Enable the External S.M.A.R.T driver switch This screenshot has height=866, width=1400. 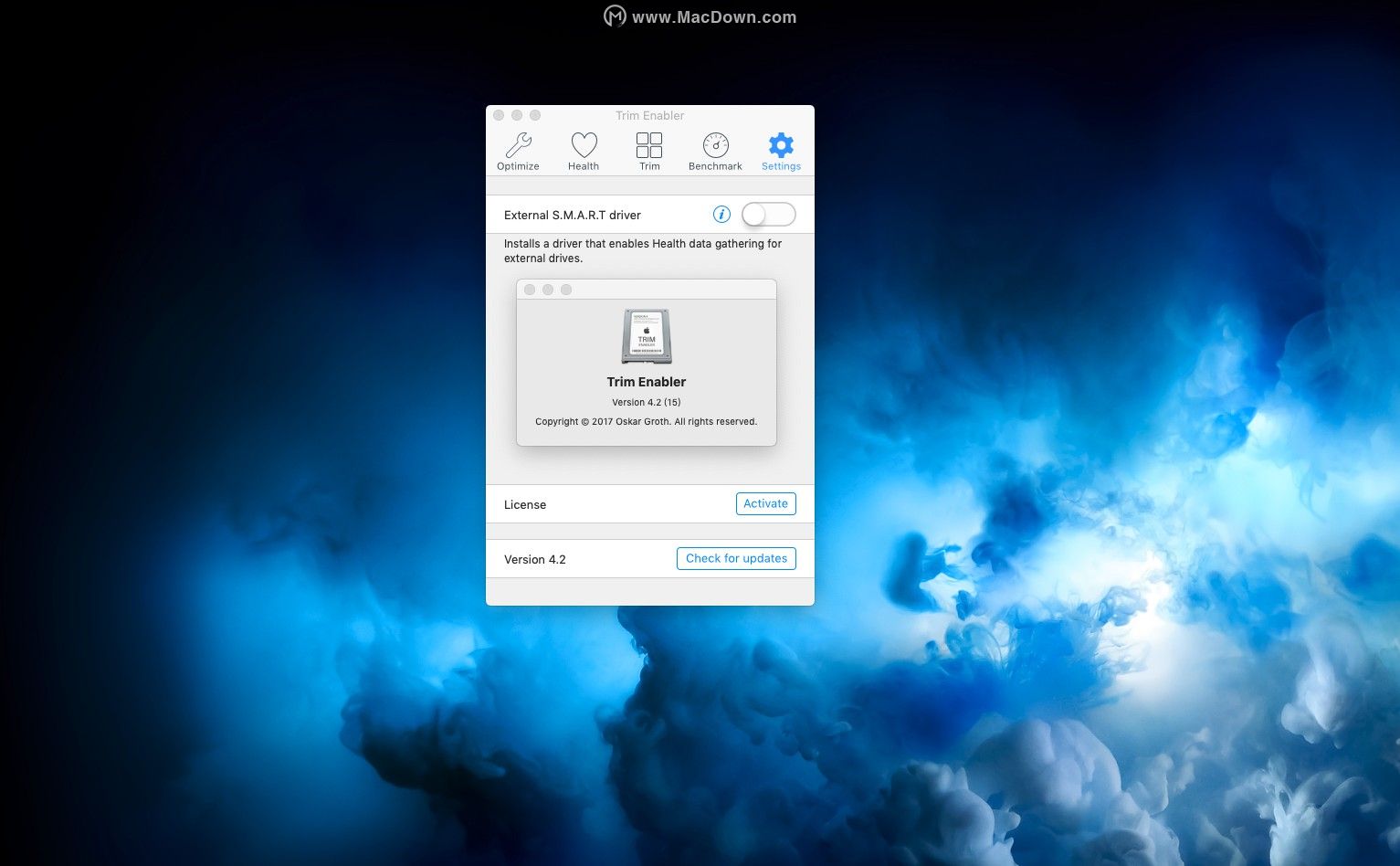click(x=768, y=215)
